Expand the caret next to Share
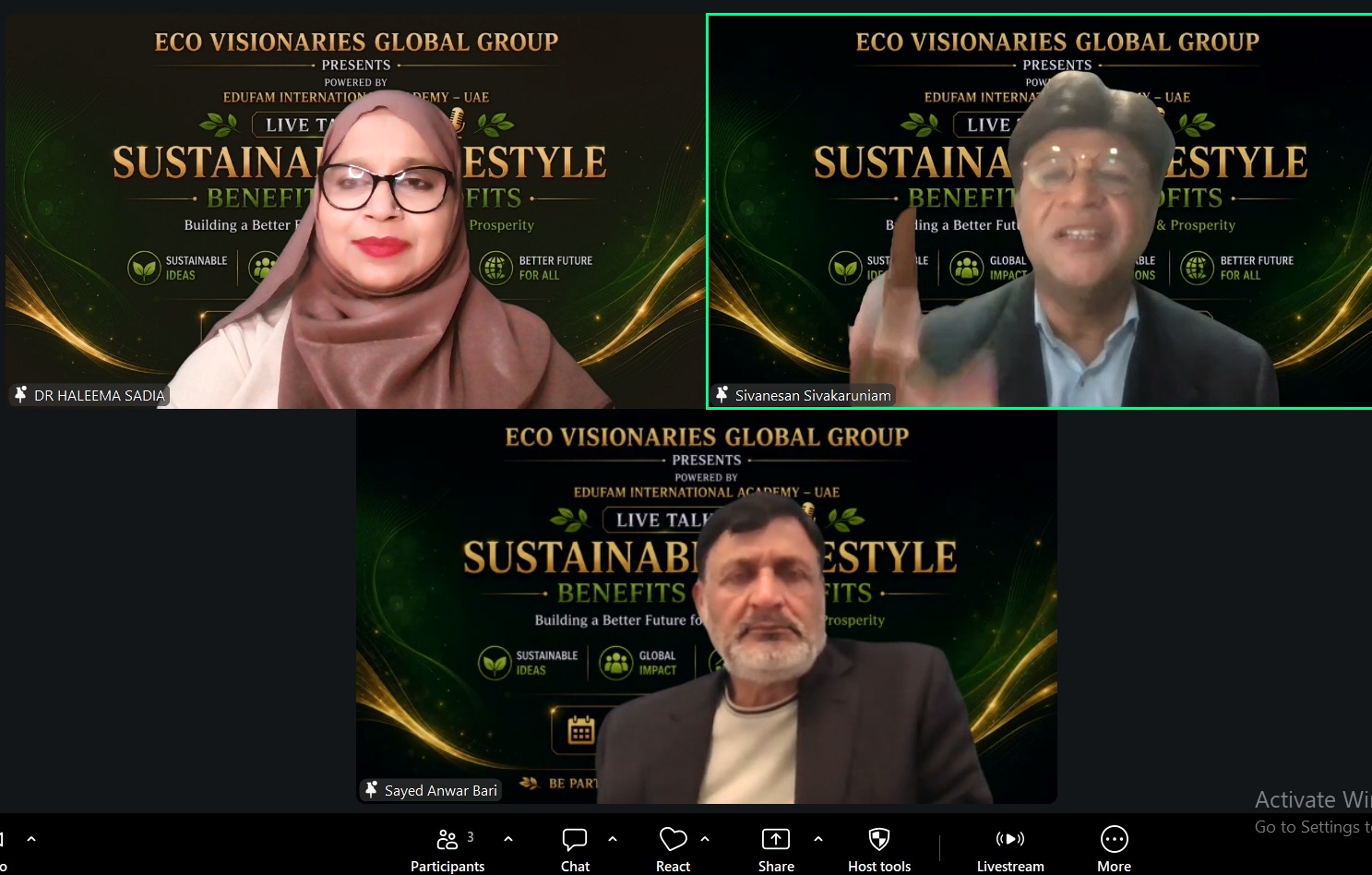 coord(818,839)
